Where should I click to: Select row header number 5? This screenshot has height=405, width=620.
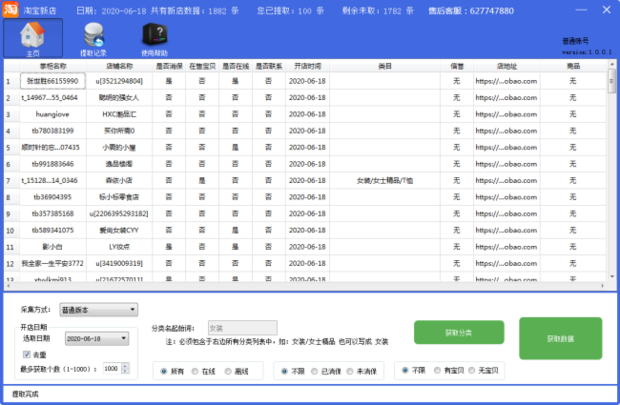(11, 148)
